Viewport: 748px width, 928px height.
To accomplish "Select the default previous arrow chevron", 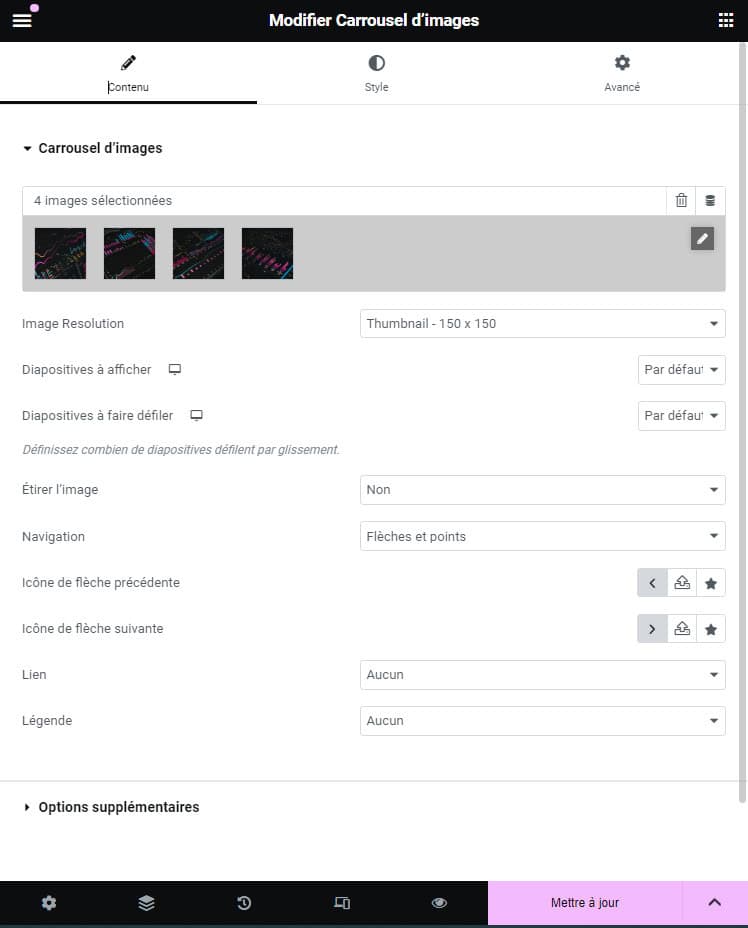I will [x=652, y=583].
